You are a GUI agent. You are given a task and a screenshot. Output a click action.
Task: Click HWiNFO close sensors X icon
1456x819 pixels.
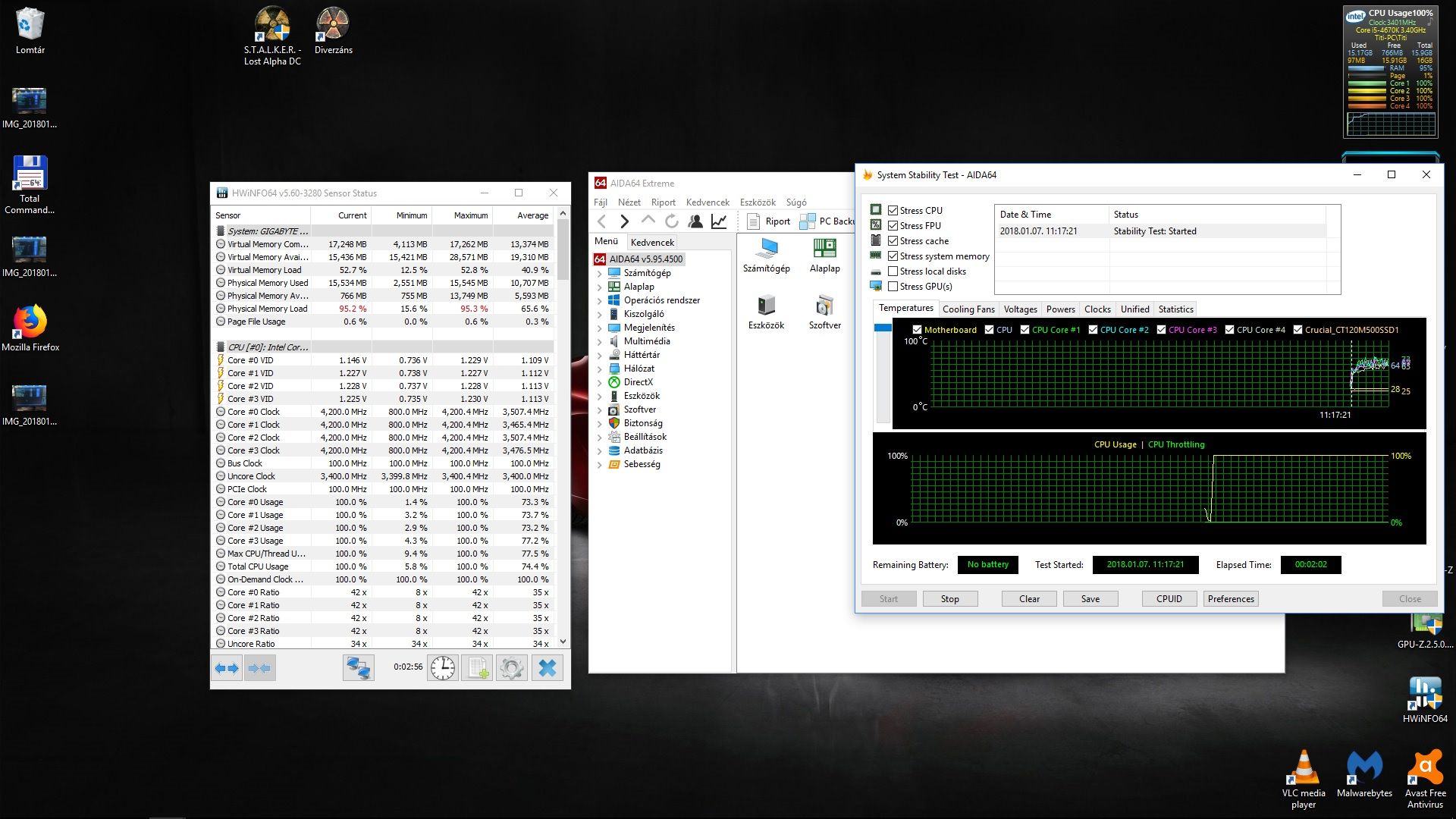point(547,668)
